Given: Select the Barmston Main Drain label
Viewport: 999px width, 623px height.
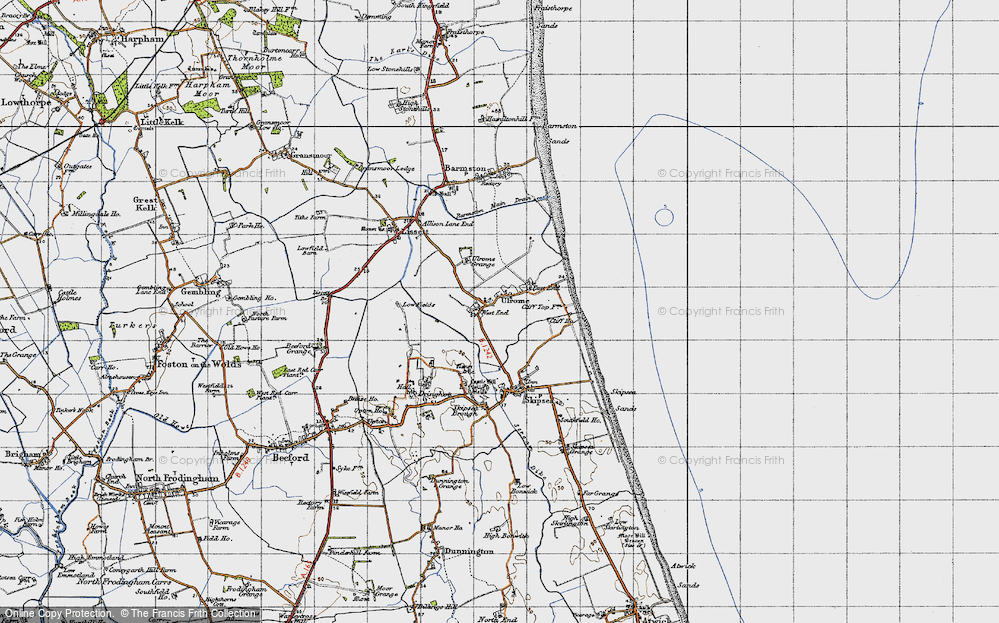Looking at the screenshot, I should (x=494, y=208).
